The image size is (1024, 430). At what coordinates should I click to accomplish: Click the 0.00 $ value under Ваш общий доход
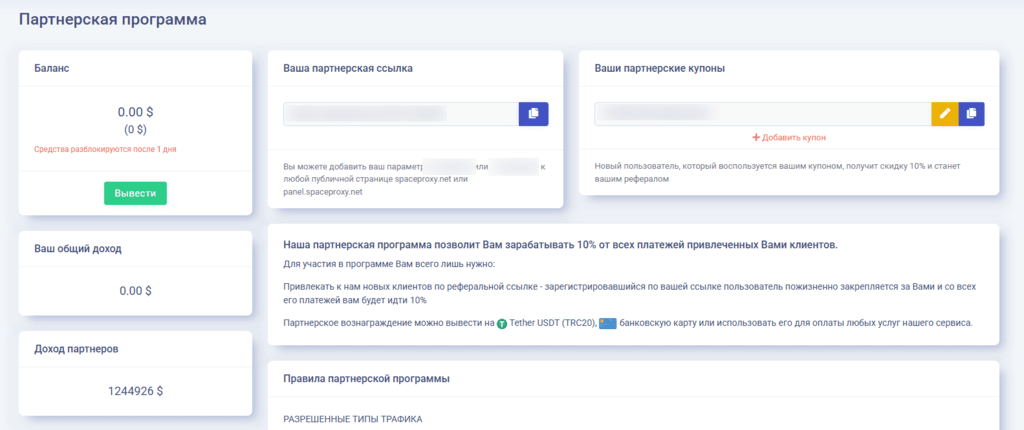135,291
